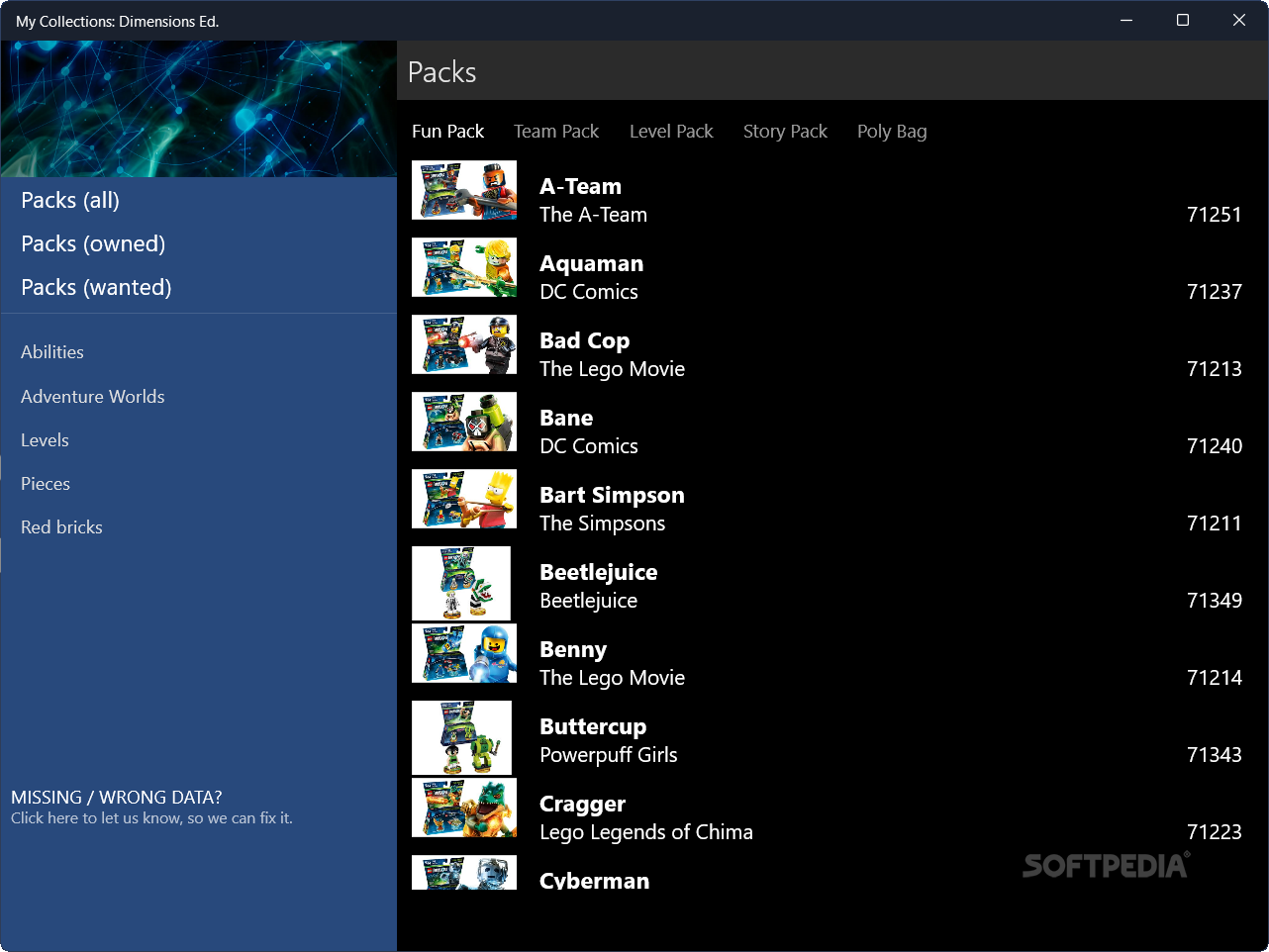Open the Bane pack thumbnail
1269x952 pixels.
pyautogui.click(x=464, y=422)
